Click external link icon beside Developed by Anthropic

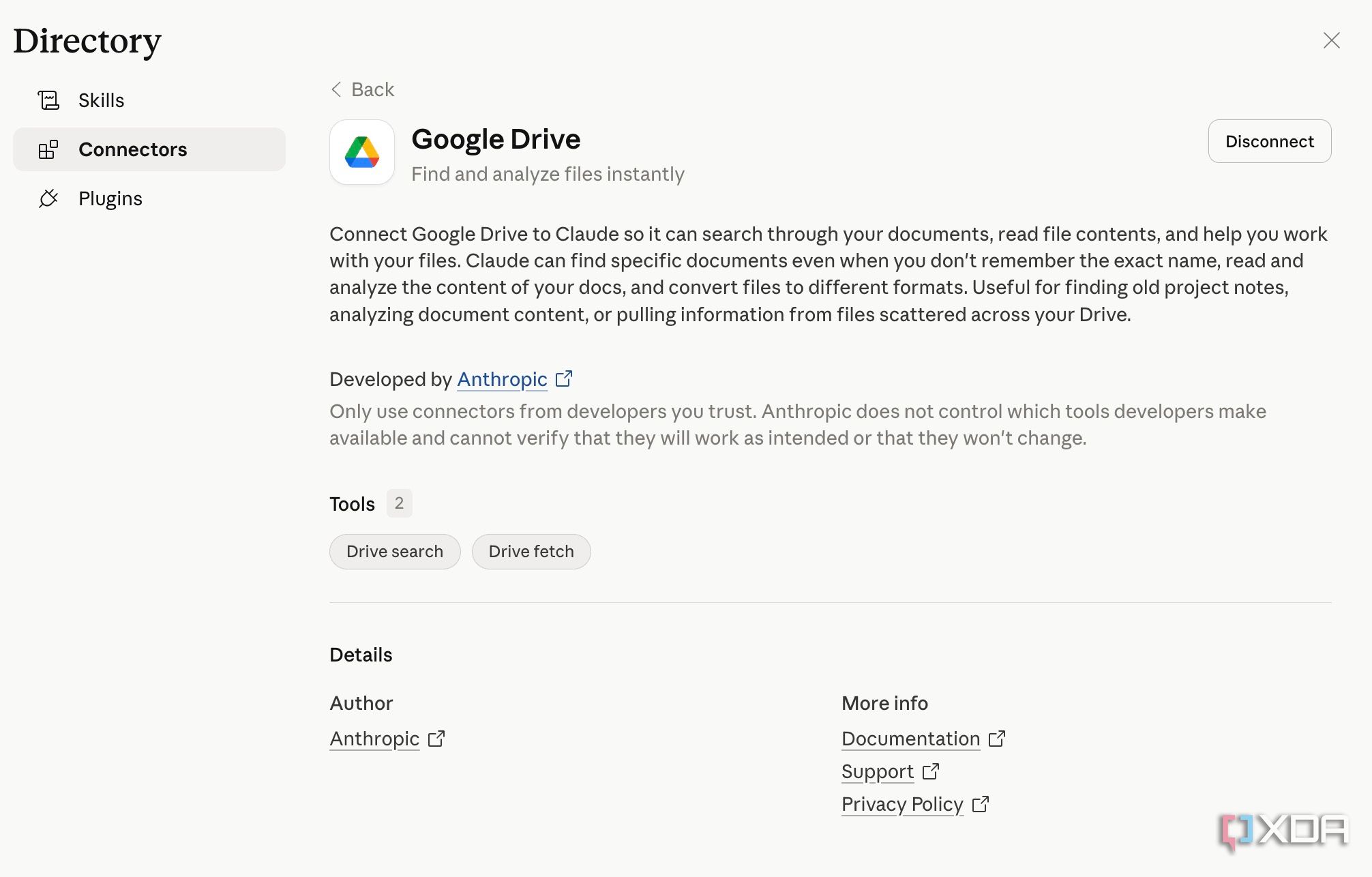[x=564, y=378]
